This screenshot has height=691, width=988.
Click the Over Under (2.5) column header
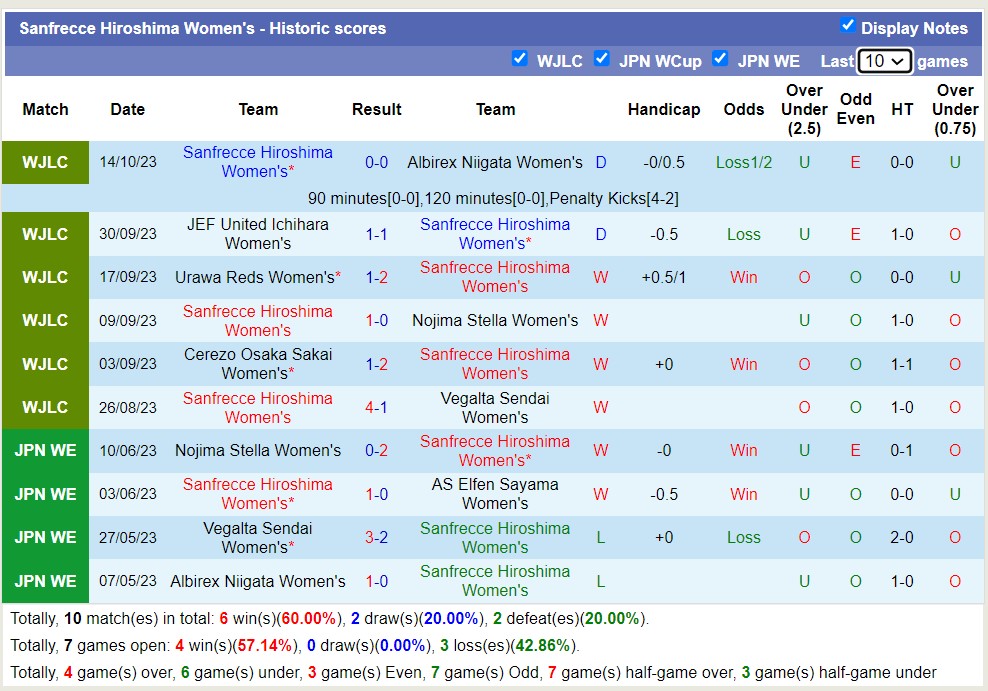pos(804,109)
